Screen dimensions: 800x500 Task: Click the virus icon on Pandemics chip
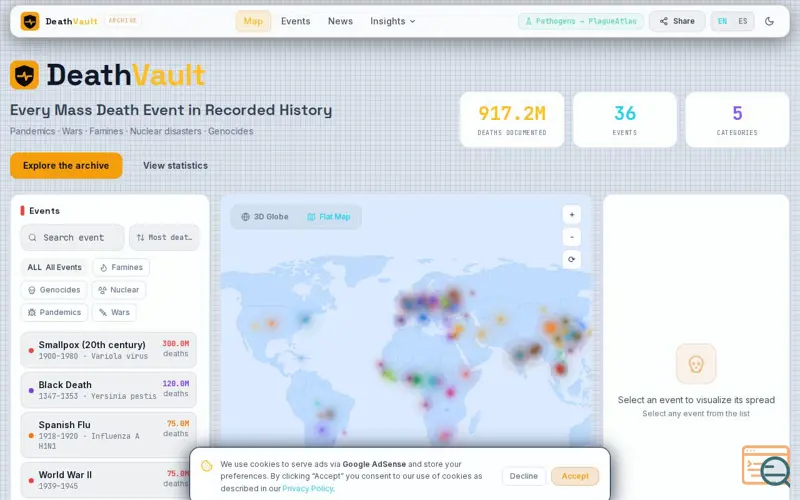(x=32, y=312)
